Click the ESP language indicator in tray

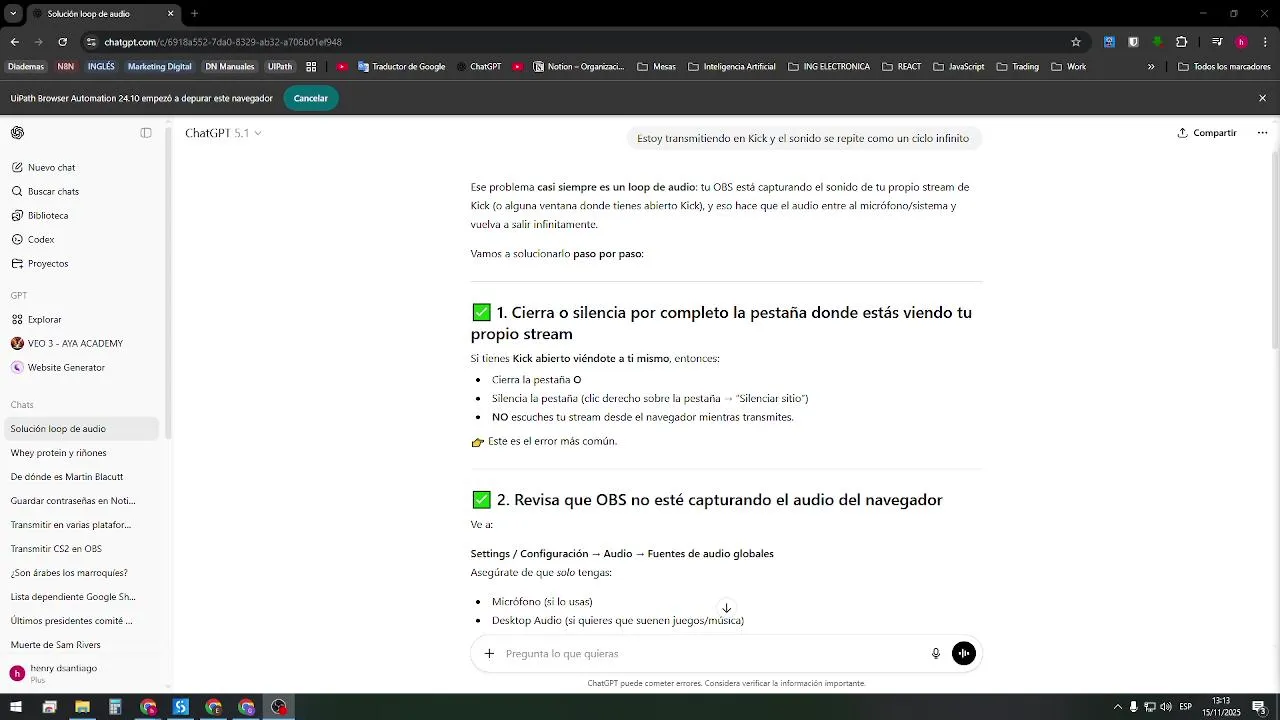point(1185,707)
